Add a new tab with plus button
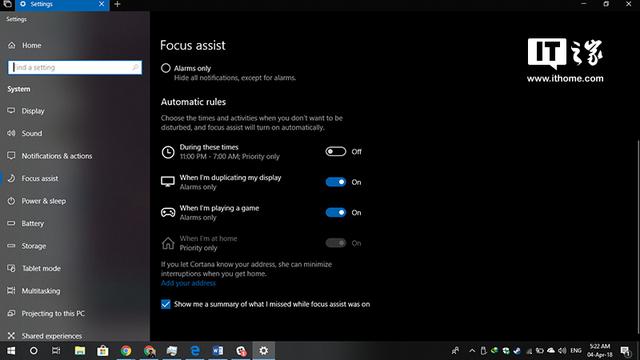The height and width of the screenshot is (360, 640). tap(117, 4)
